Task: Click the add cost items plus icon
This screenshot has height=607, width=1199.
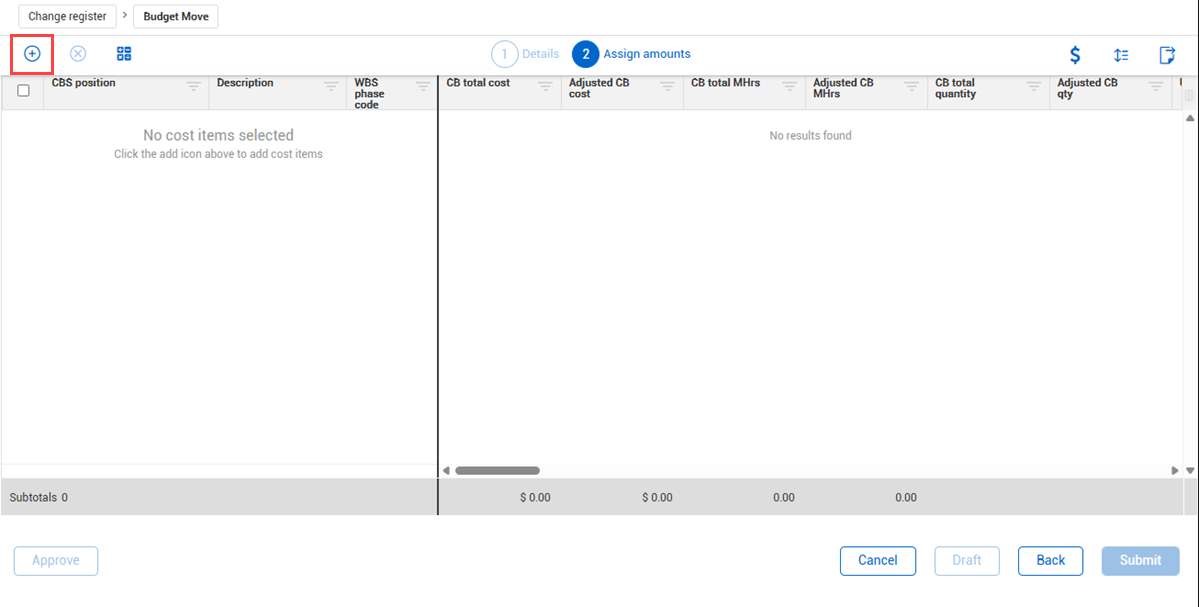Action: [32, 54]
